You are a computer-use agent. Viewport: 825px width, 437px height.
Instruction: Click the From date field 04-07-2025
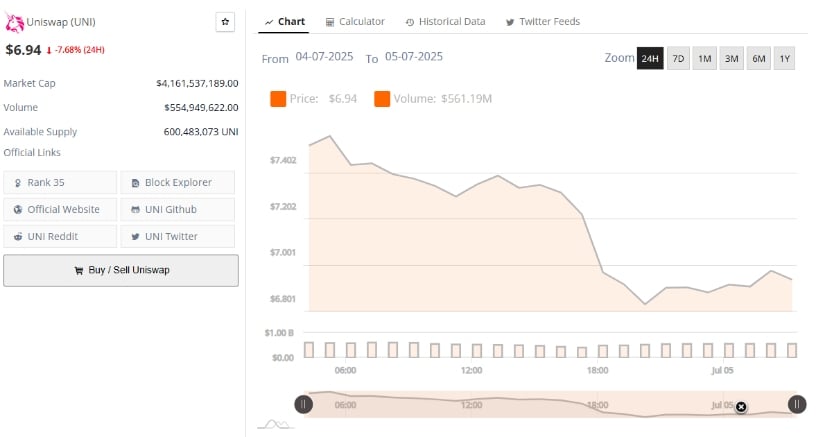pyautogui.click(x=324, y=57)
